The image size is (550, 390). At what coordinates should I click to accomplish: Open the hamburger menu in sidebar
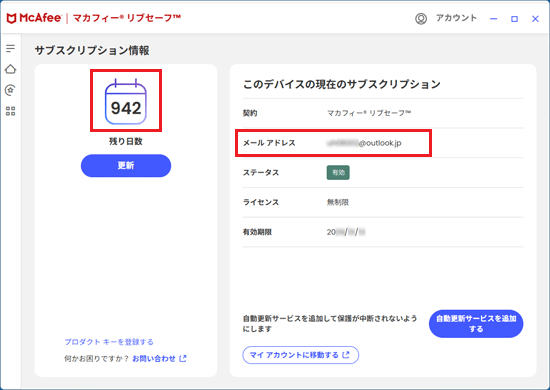[x=11, y=48]
